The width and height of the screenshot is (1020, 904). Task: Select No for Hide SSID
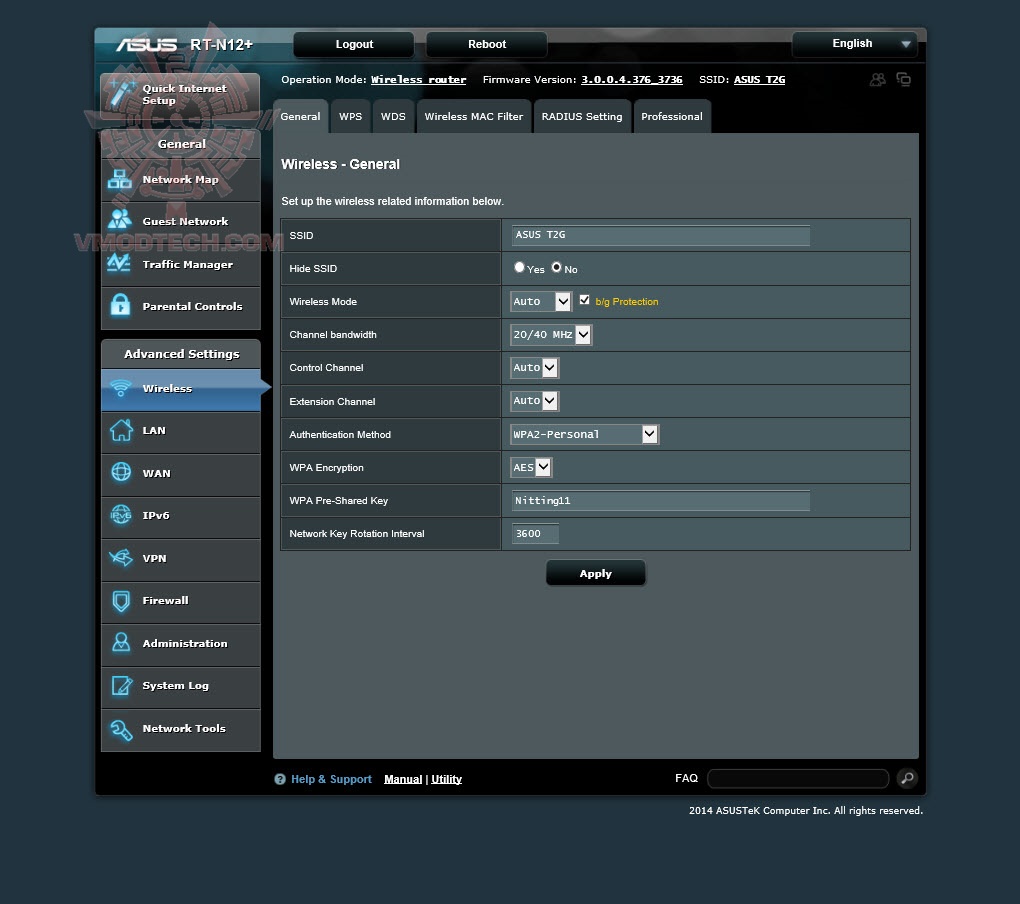(556, 267)
